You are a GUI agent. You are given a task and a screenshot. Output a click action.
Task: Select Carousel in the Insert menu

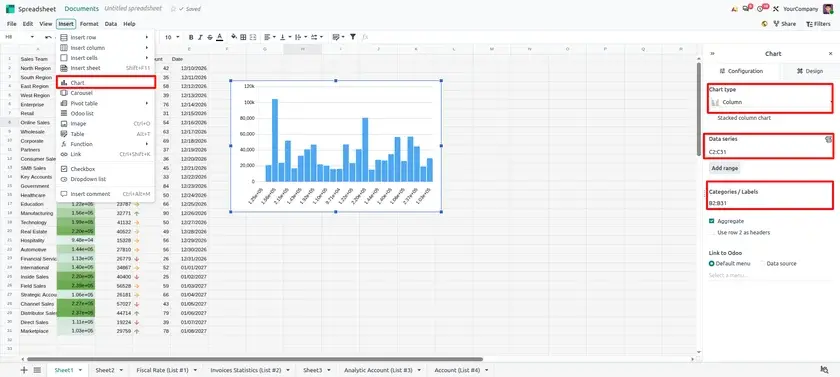106,93
